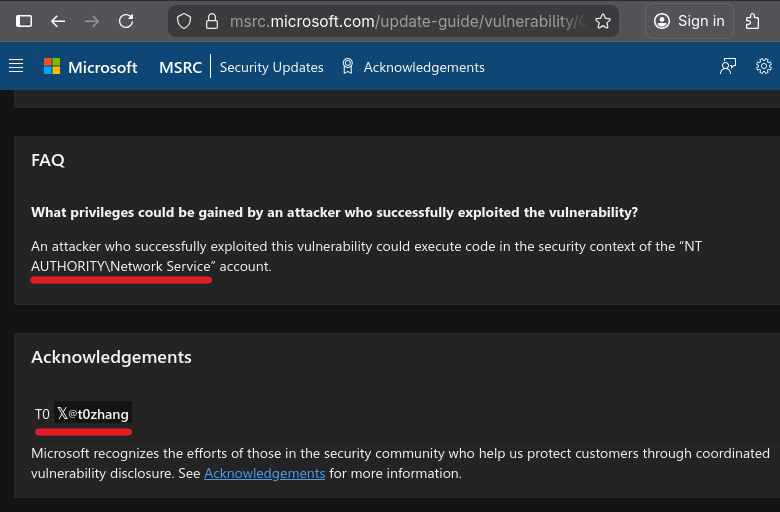The height and width of the screenshot is (512, 780).
Task: Bookmark this page with the star
Action: click(x=603, y=21)
